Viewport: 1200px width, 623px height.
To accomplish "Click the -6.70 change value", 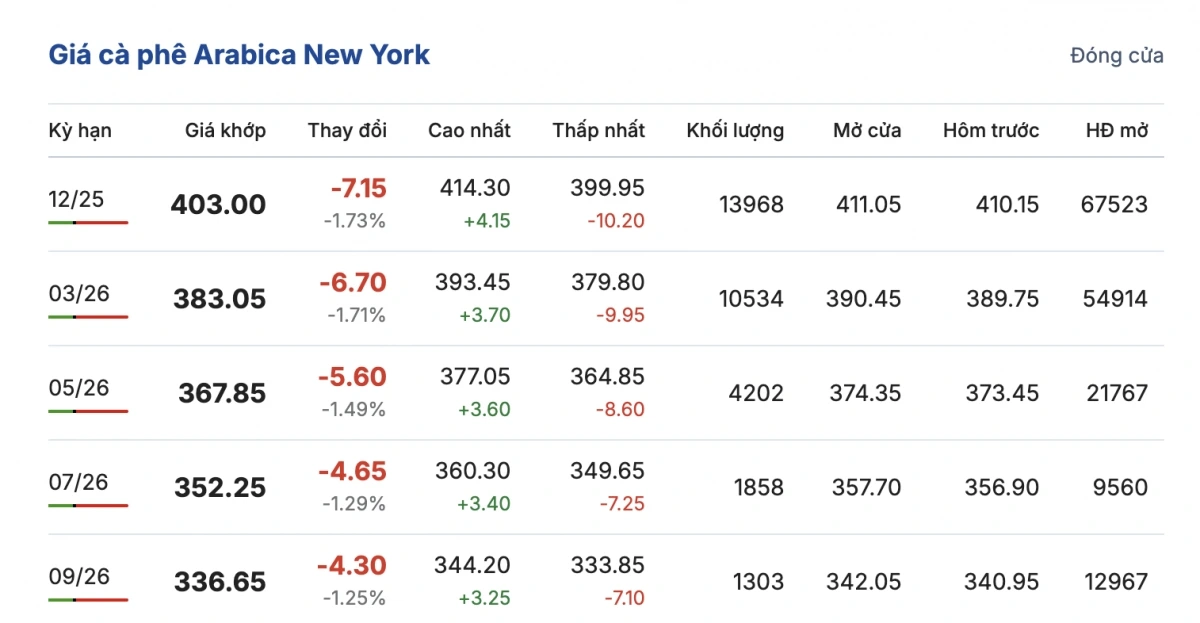I will (352, 283).
